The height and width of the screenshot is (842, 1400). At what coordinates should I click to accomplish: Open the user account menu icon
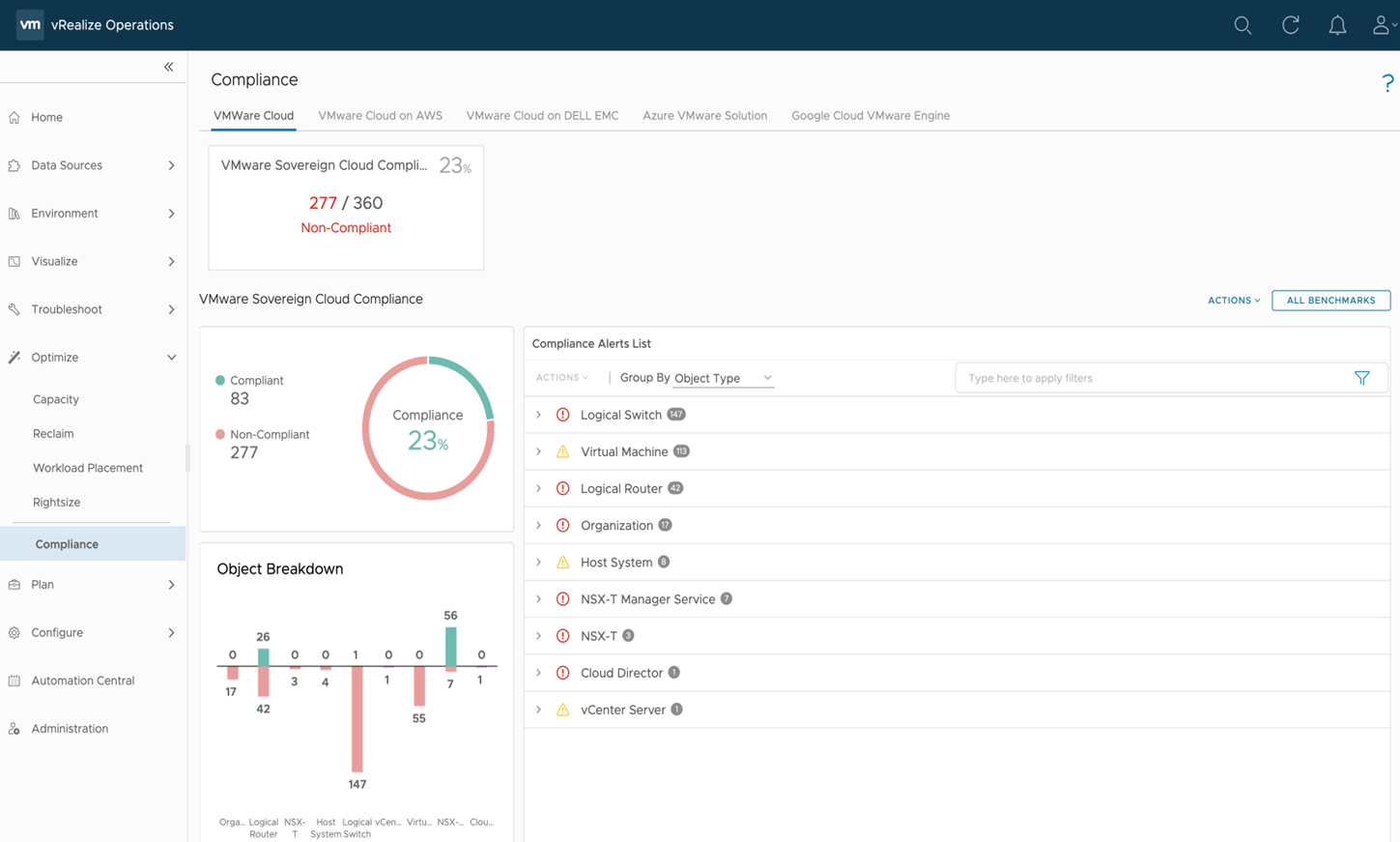[x=1382, y=26]
